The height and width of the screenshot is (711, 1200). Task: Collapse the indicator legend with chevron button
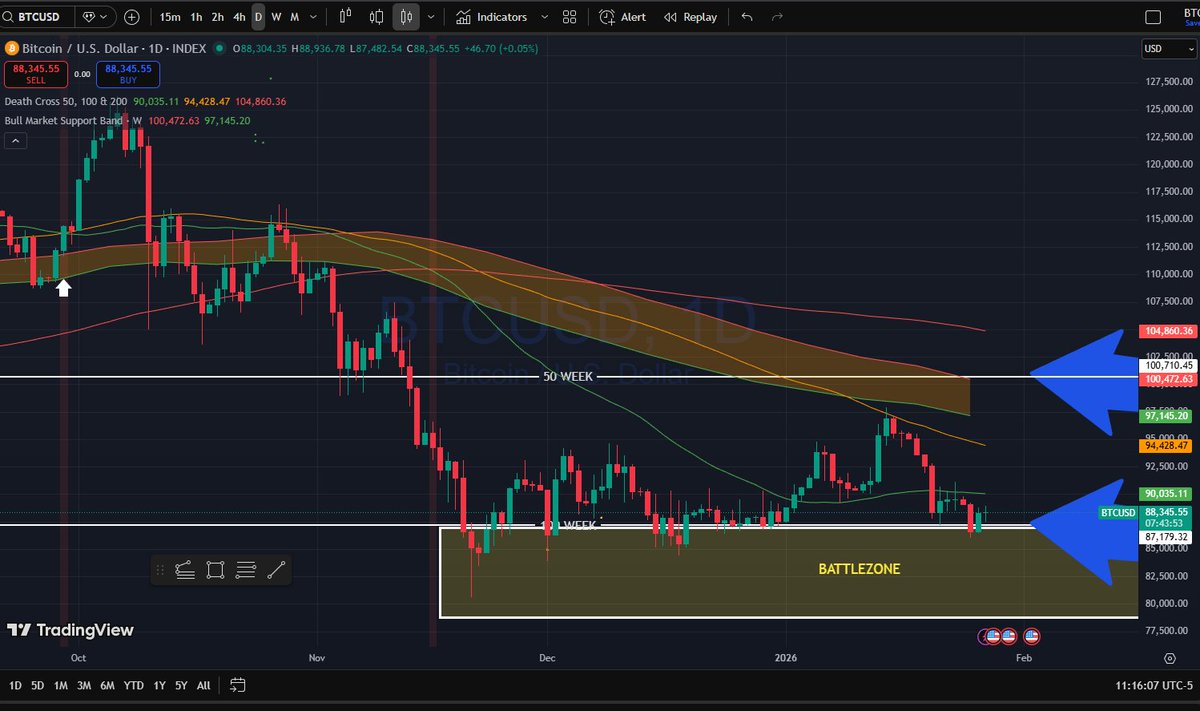pos(15,142)
